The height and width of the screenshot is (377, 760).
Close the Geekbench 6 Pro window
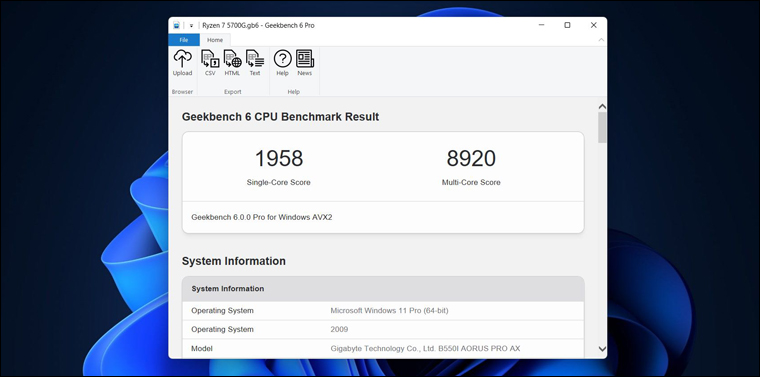(x=593, y=25)
